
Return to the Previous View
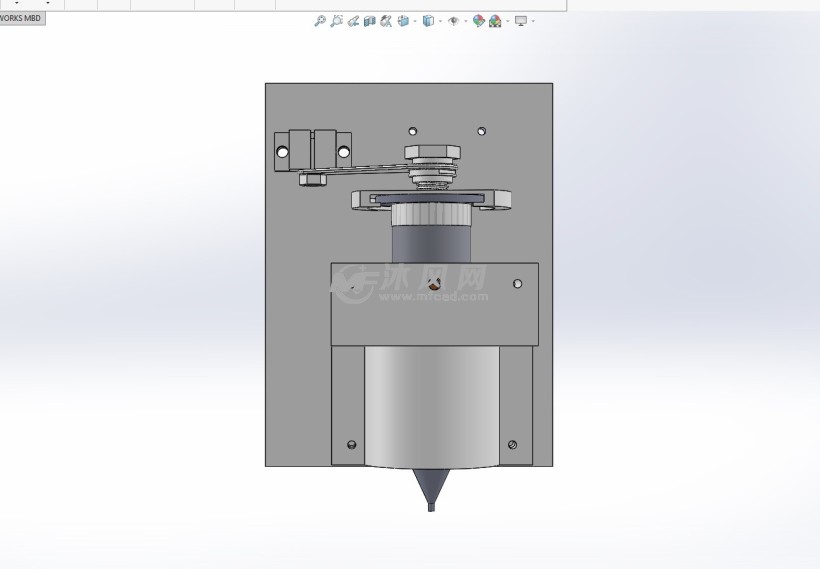coord(354,21)
